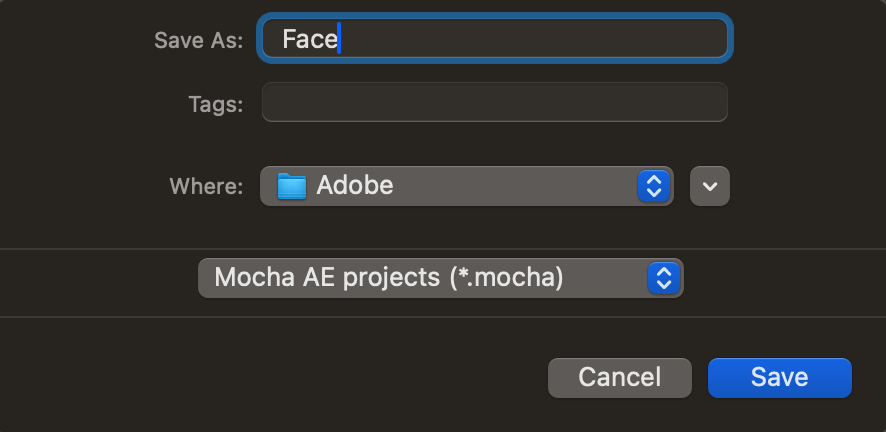Click the Cancel button
This screenshot has width=886, height=432.
tap(620, 378)
